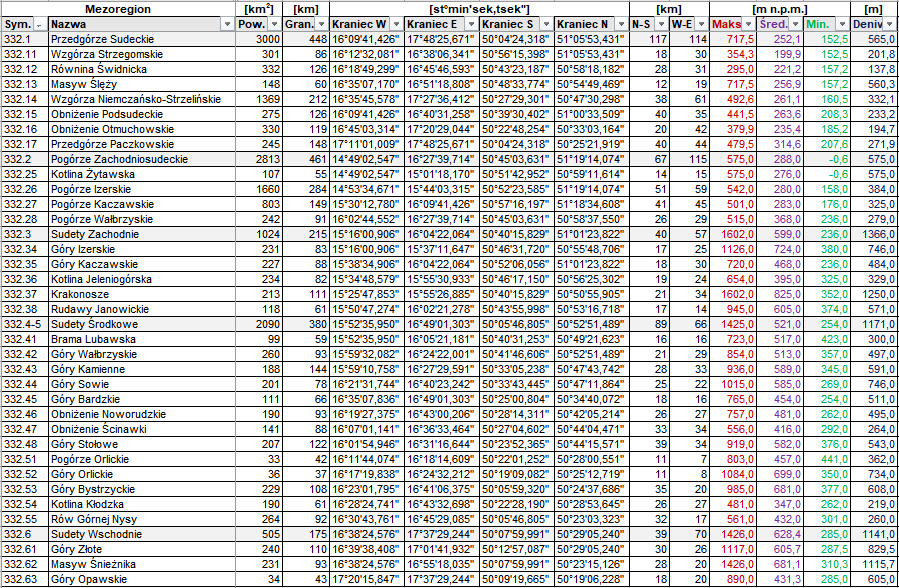The height and width of the screenshot is (588, 899).
Task: Expand the Kraniec W filter dropdown
Action: (x=397, y=24)
